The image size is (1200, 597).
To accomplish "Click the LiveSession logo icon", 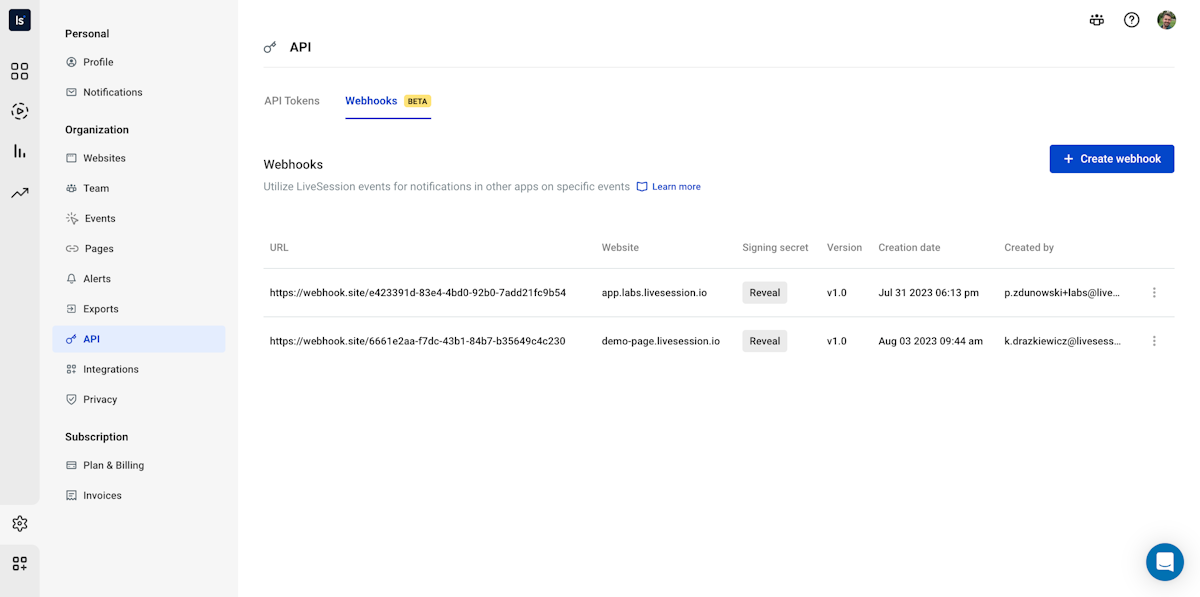I will coord(20,20).
